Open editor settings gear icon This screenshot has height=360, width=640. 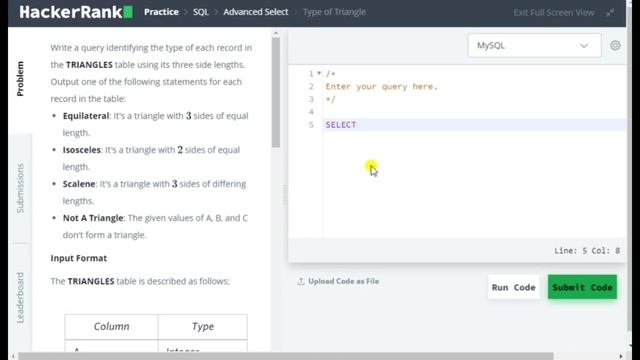tap(615, 45)
